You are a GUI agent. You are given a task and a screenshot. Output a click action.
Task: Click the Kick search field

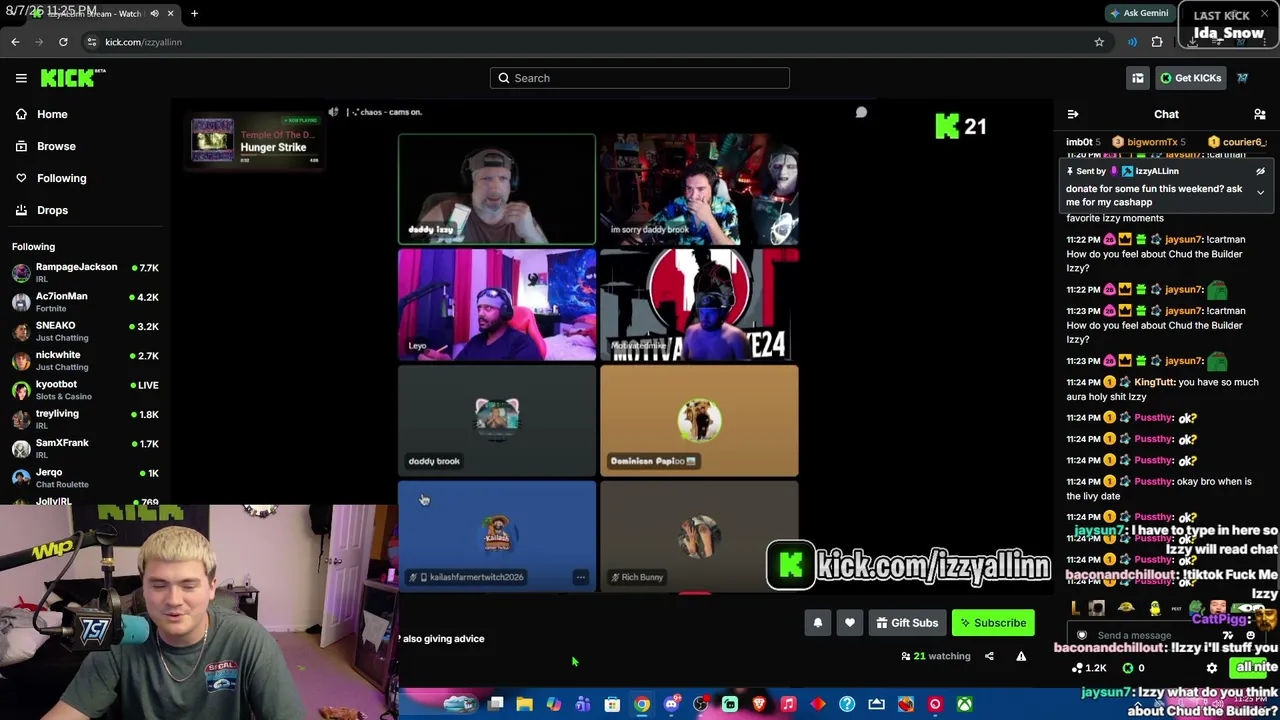pyautogui.click(x=640, y=78)
